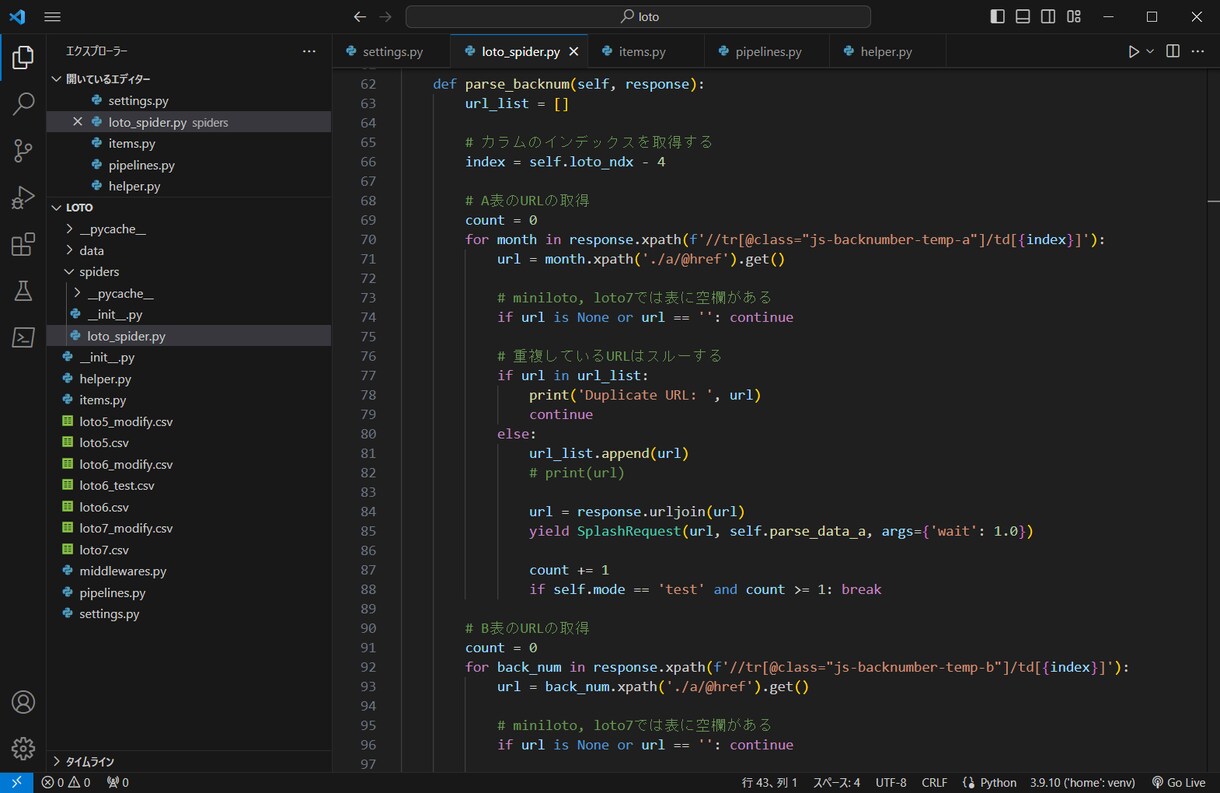Click the loto search box in title bar
This screenshot has width=1220, height=793.
[x=638, y=17]
